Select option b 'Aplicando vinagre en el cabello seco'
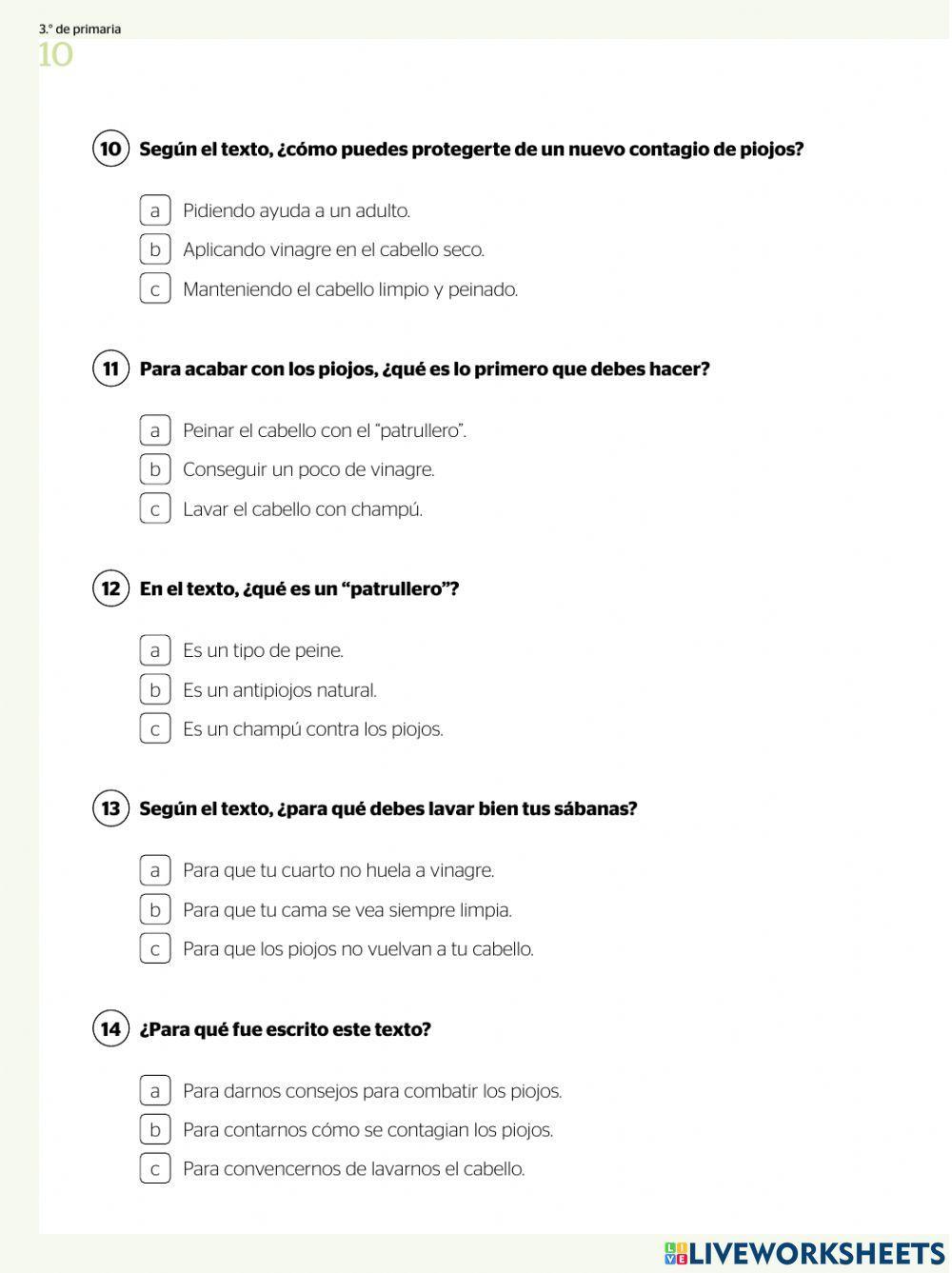This screenshot has width=952, height=1273. pyautogui.click(x=154, y=249)
